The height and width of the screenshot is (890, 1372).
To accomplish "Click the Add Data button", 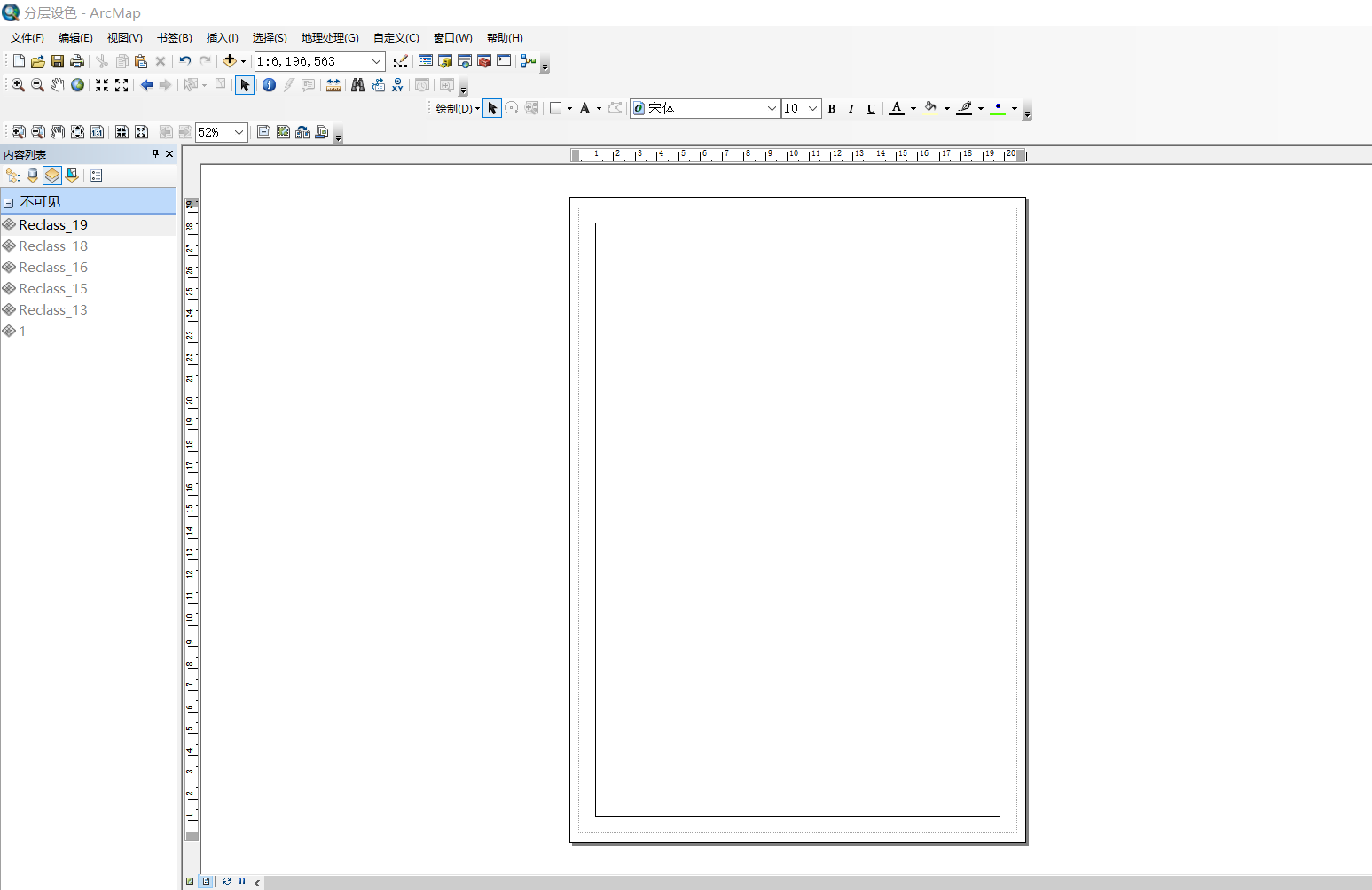I will (230, 61).
